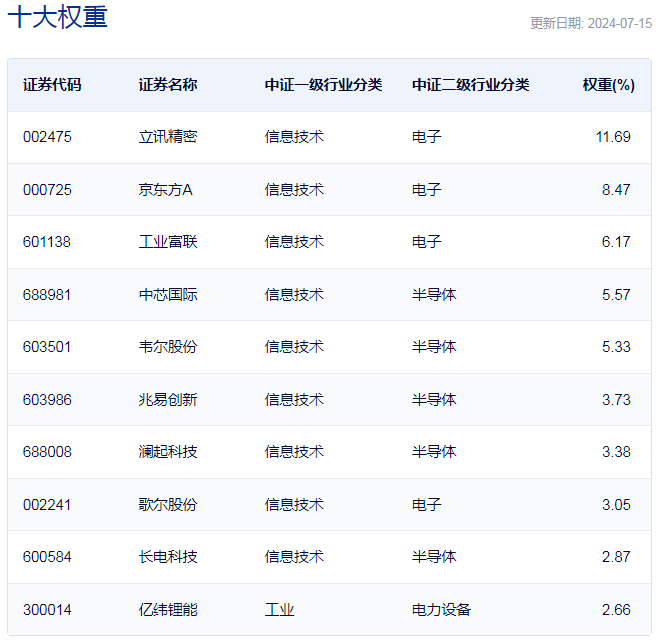Click the stock name 兆易创新

click(168, 400)
